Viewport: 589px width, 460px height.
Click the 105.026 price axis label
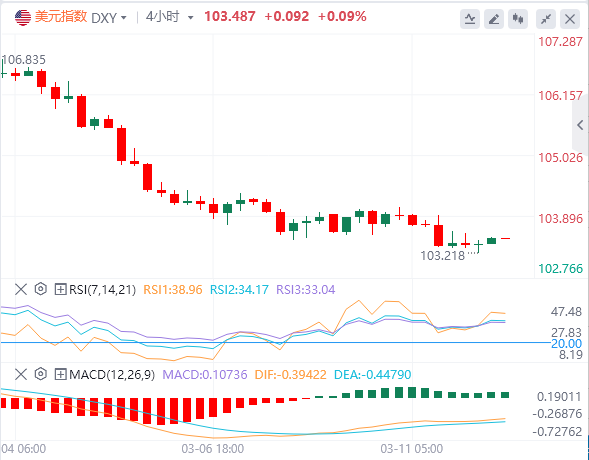pos(560,157)
